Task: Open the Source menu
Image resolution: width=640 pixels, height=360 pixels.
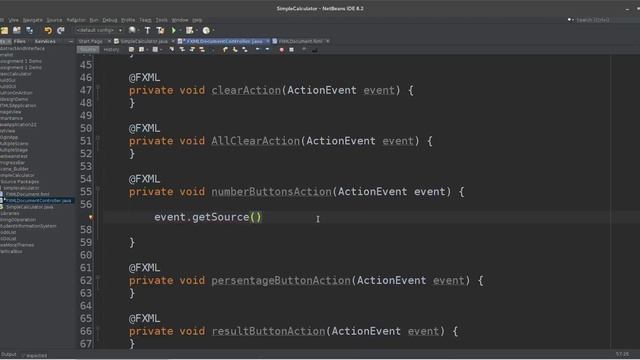Action: [x=54, y=20]
